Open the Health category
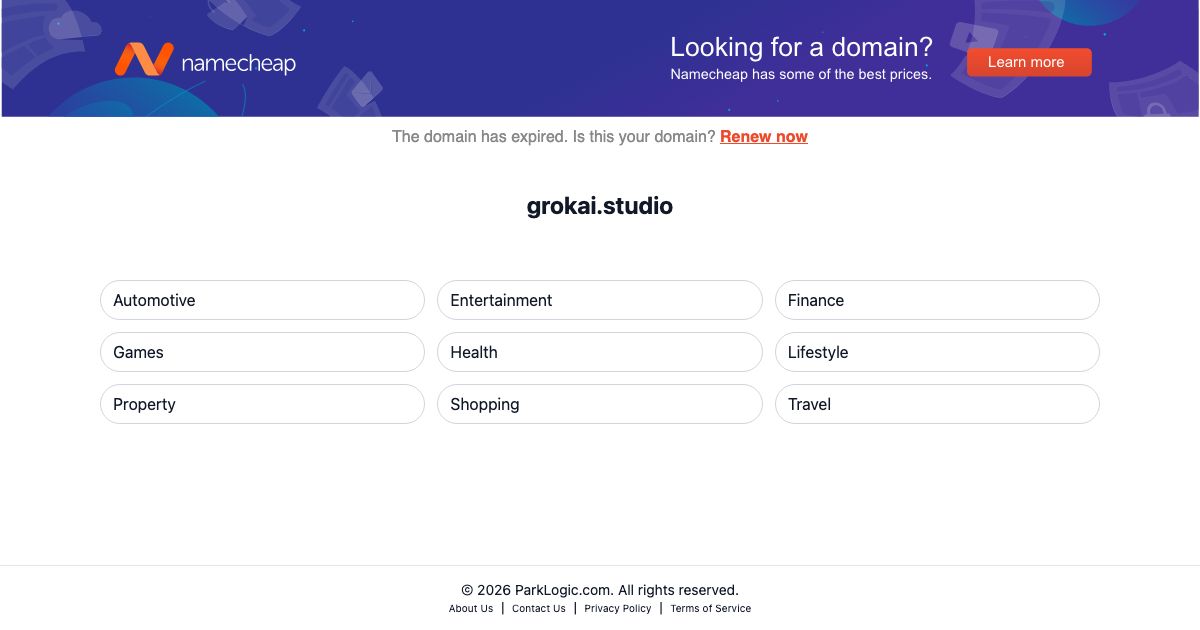 (600, 352)
